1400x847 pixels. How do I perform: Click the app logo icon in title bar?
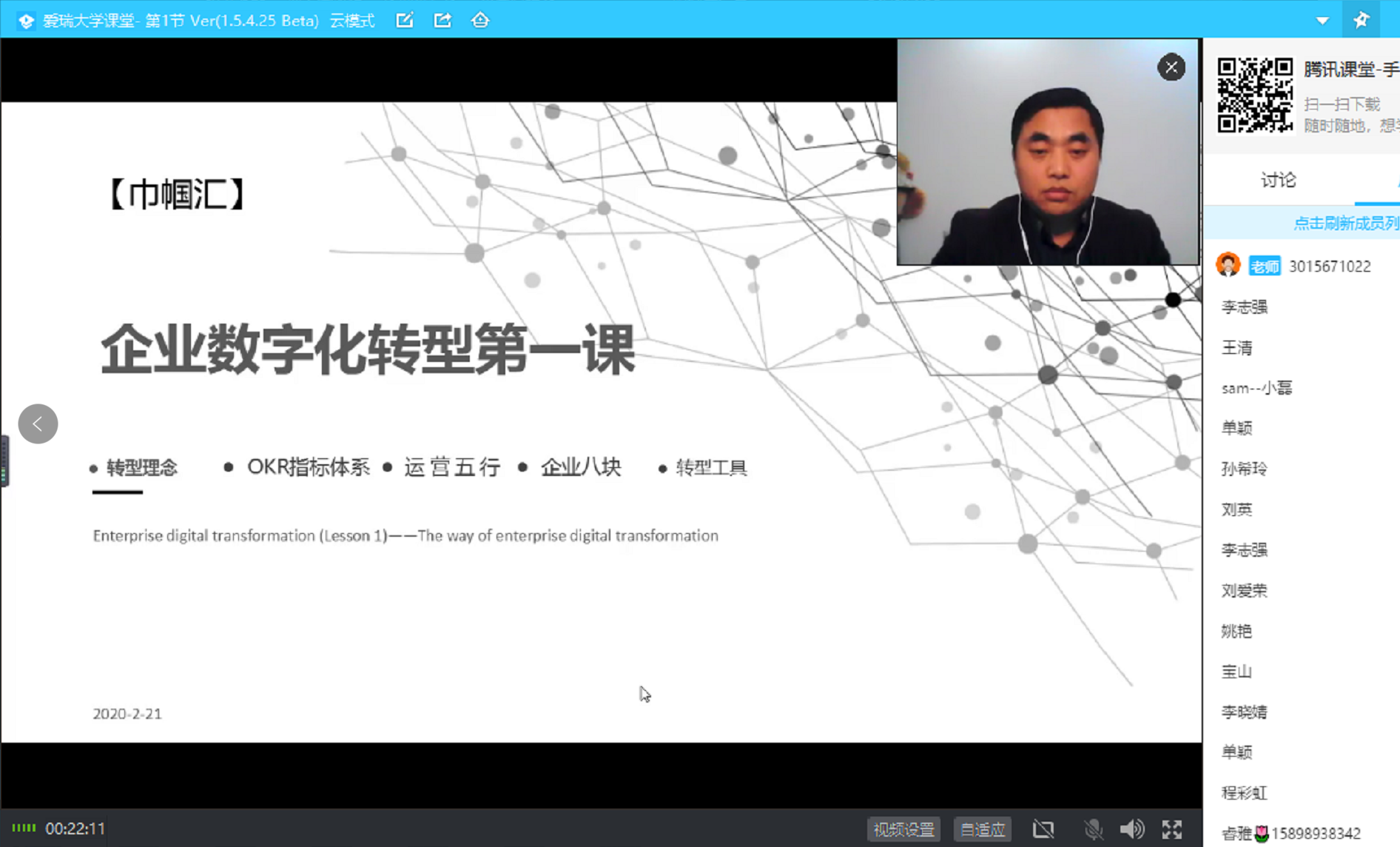[26, 21]
